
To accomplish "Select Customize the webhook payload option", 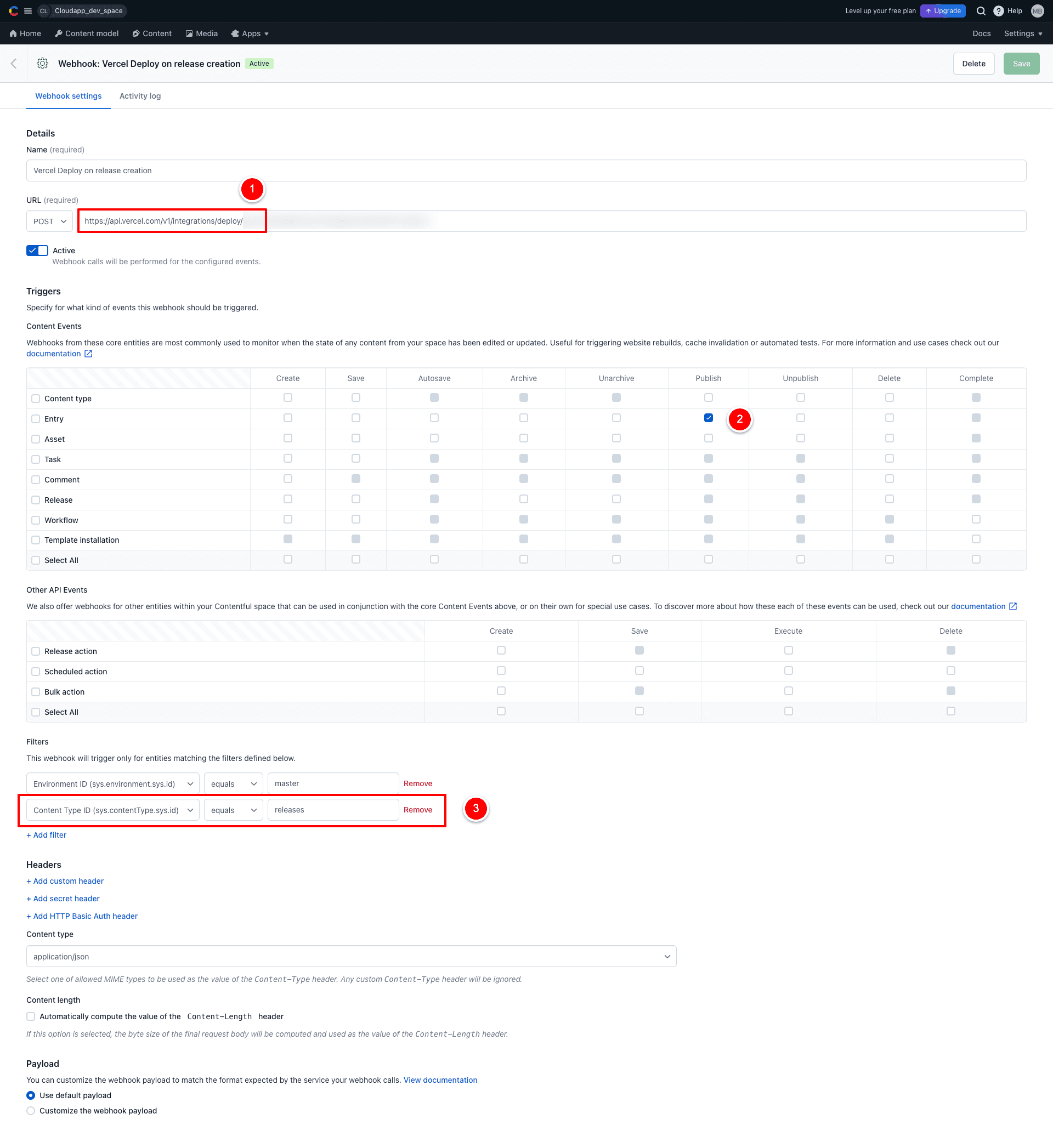I will (31, 1110).
